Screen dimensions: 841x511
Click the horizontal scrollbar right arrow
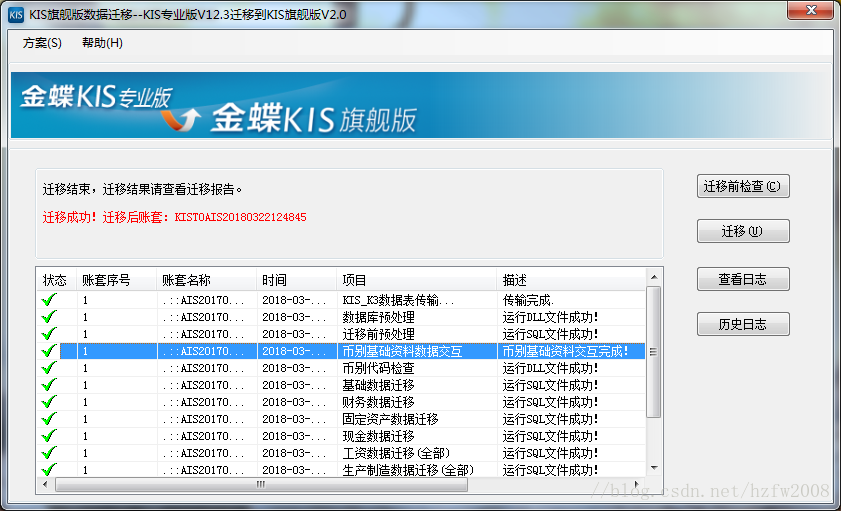pyautogui.click(x=637, y=485)
